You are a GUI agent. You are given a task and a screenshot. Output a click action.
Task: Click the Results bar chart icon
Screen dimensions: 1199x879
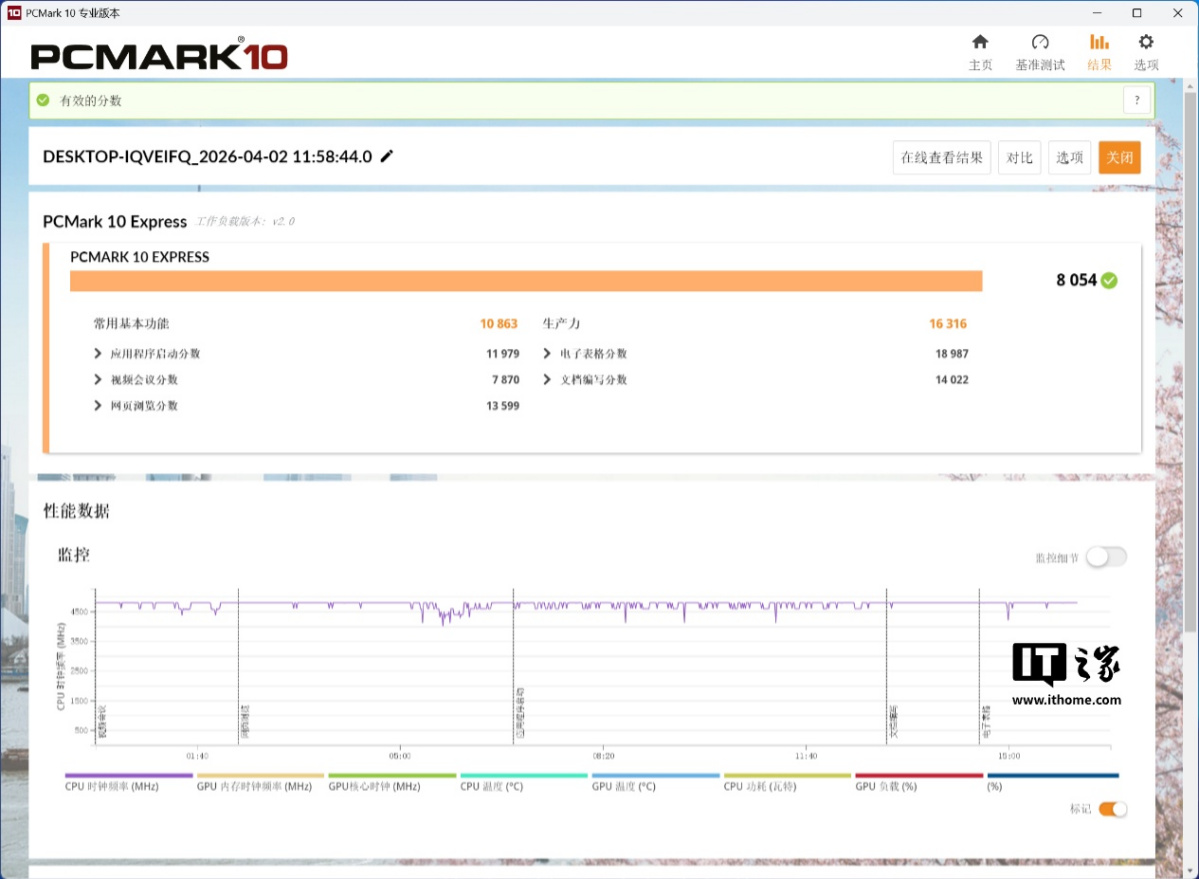pyautogui.click(x=1099, y=42)
